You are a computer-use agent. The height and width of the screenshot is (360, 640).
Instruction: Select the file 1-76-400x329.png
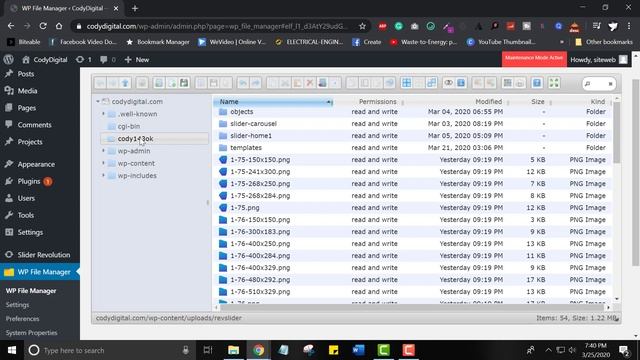point(412,268)
